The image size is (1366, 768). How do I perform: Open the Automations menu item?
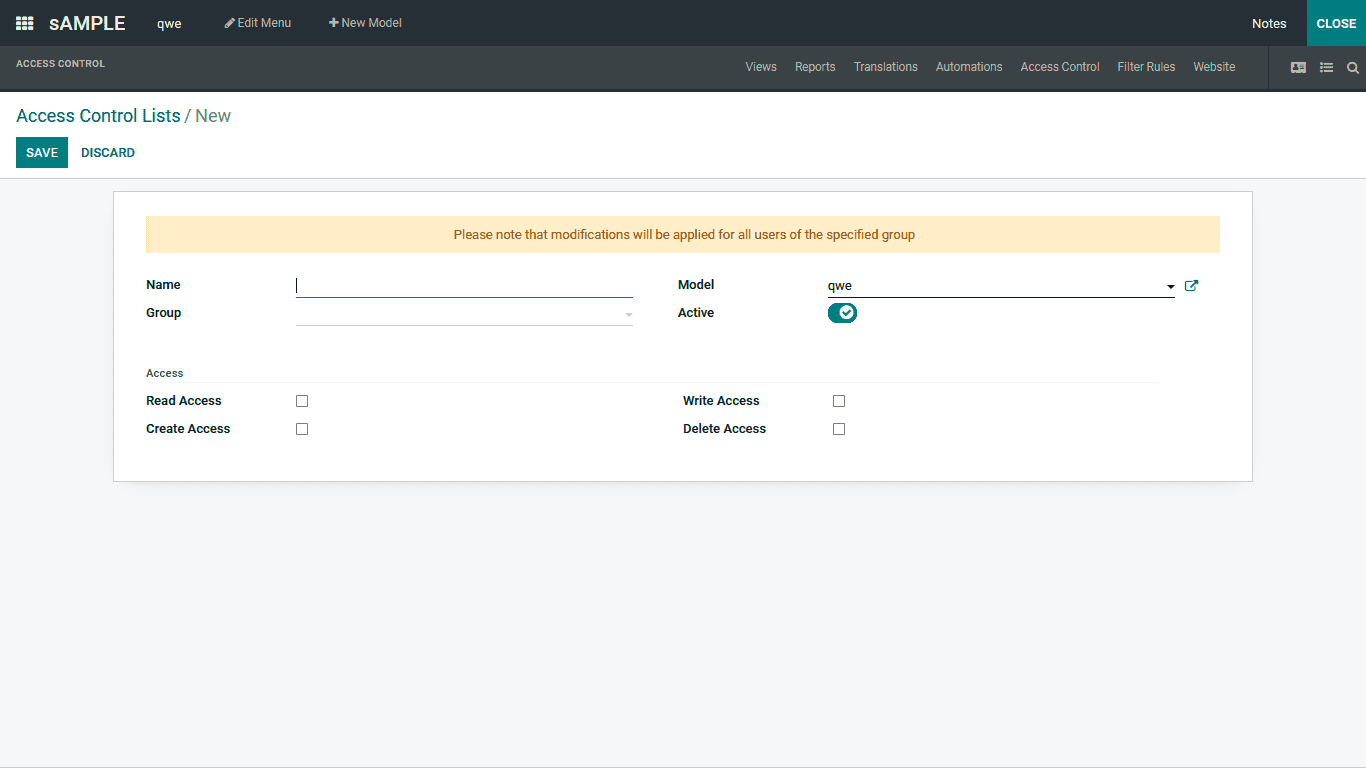pyautogui.click(x=968, y=67)
